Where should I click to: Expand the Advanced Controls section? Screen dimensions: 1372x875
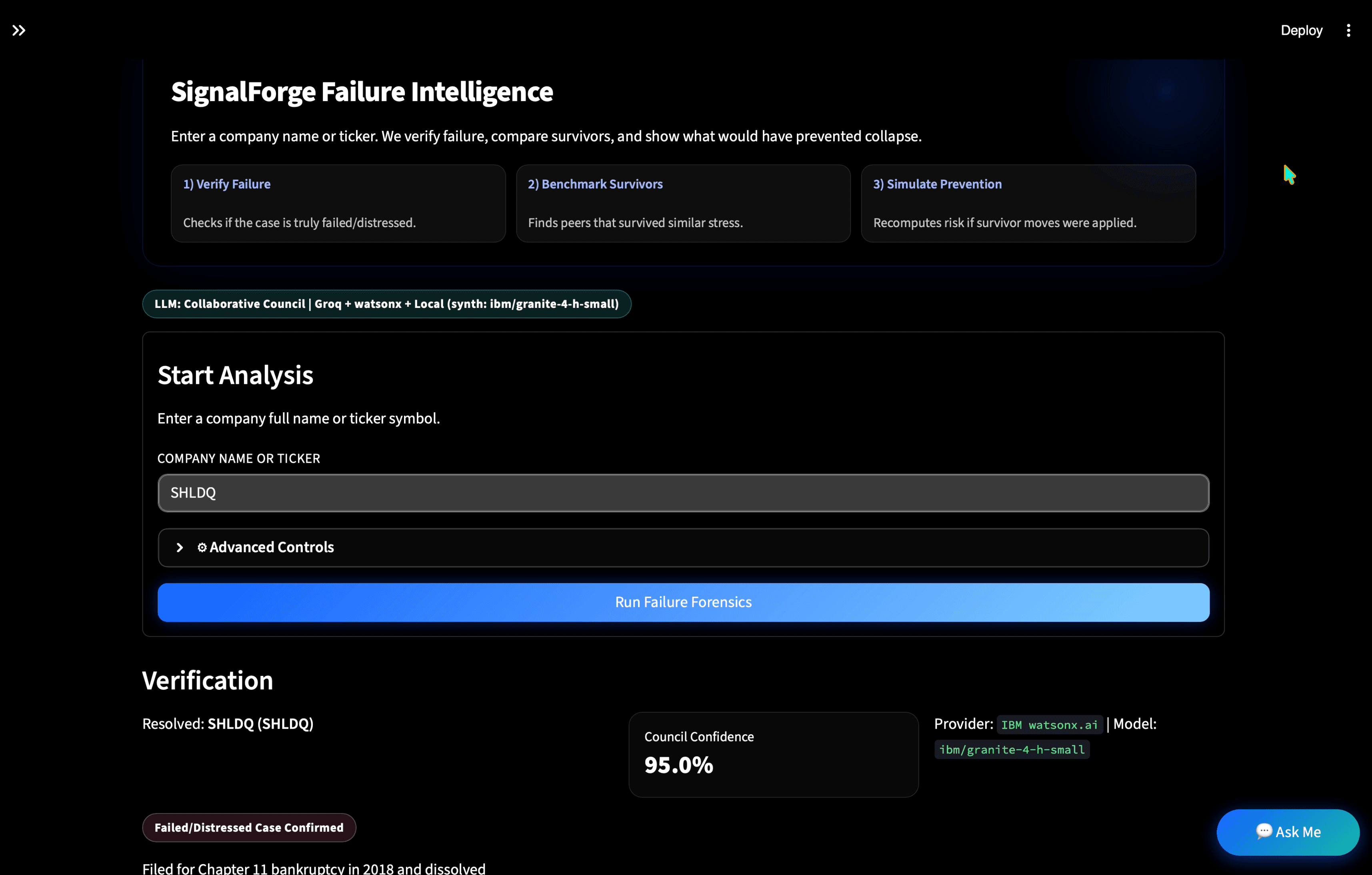click(x=683, y=547)
